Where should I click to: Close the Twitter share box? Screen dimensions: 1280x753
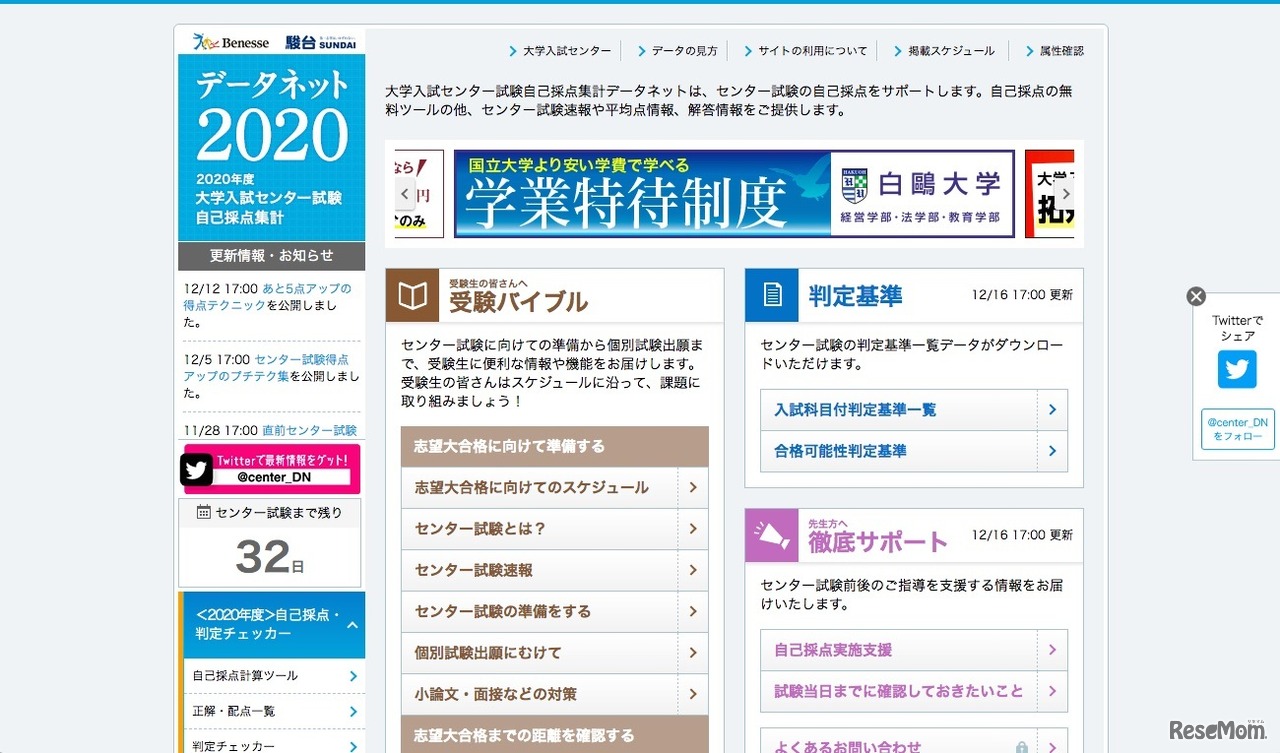(x=1196, y=296)
